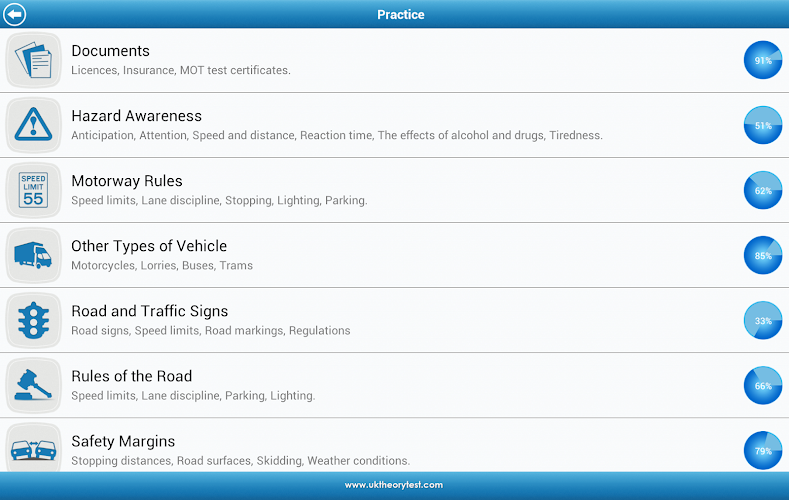Select the traffic light icon

[34, 320]
